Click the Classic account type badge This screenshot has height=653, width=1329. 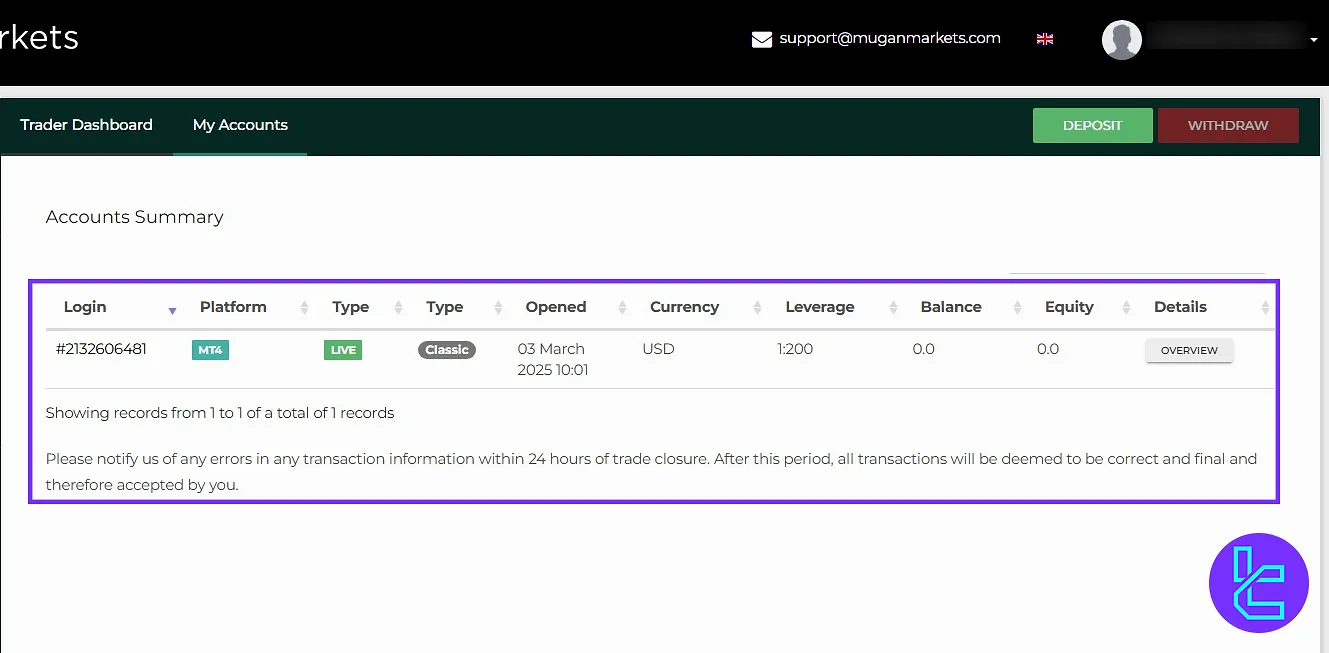click(446, 350)
